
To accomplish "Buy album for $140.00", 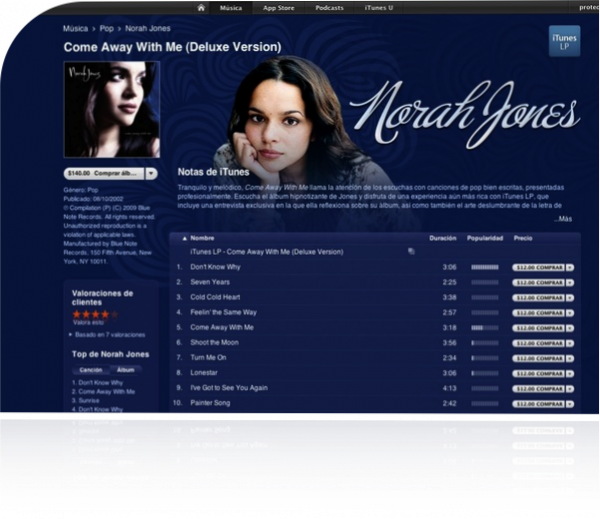I will click(x=104, y=173).
